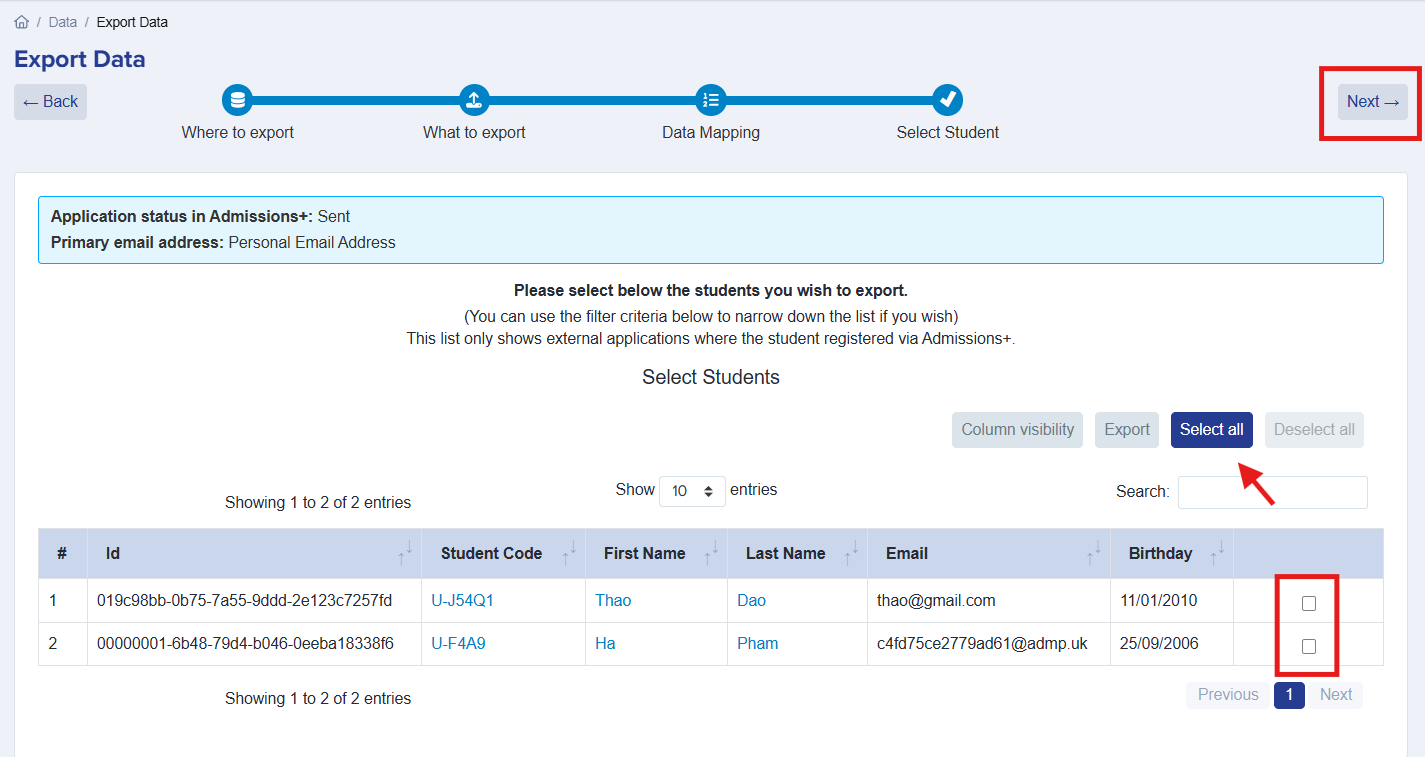Open the Pham last name link
The image size is (1425, 757).
click(x=757, y=644)
